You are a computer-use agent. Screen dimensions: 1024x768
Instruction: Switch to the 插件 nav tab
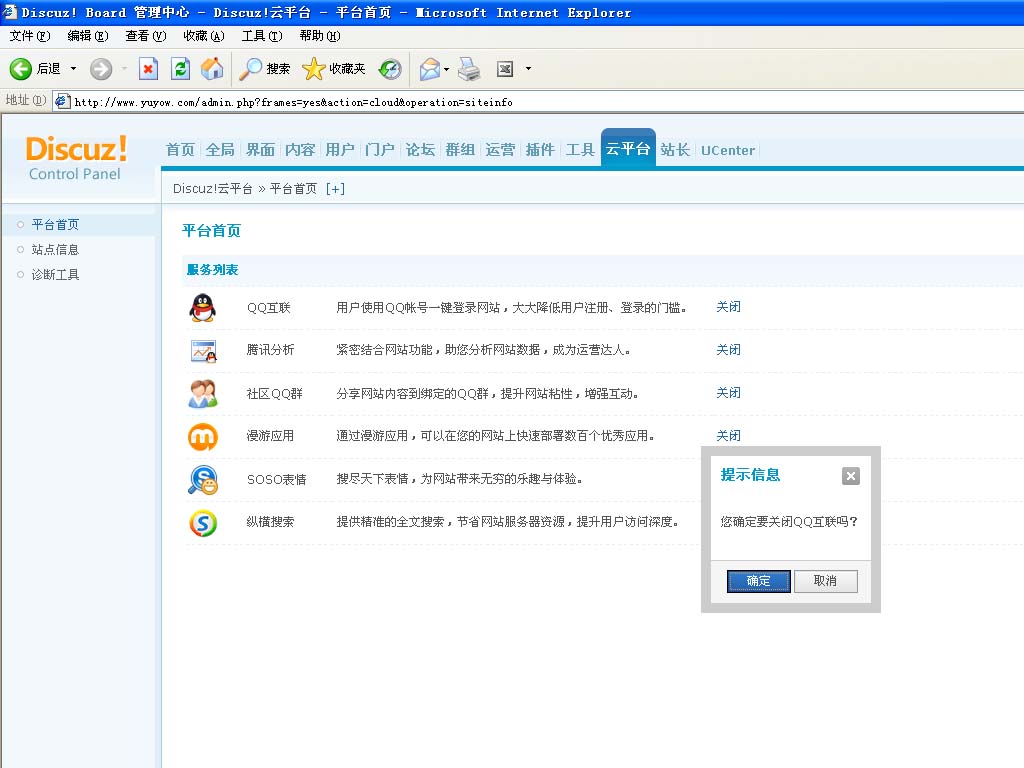(x=540, y=150)
